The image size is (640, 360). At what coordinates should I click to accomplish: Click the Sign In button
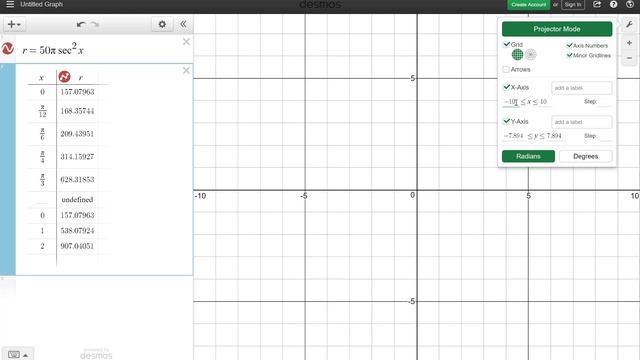(573, 4)
